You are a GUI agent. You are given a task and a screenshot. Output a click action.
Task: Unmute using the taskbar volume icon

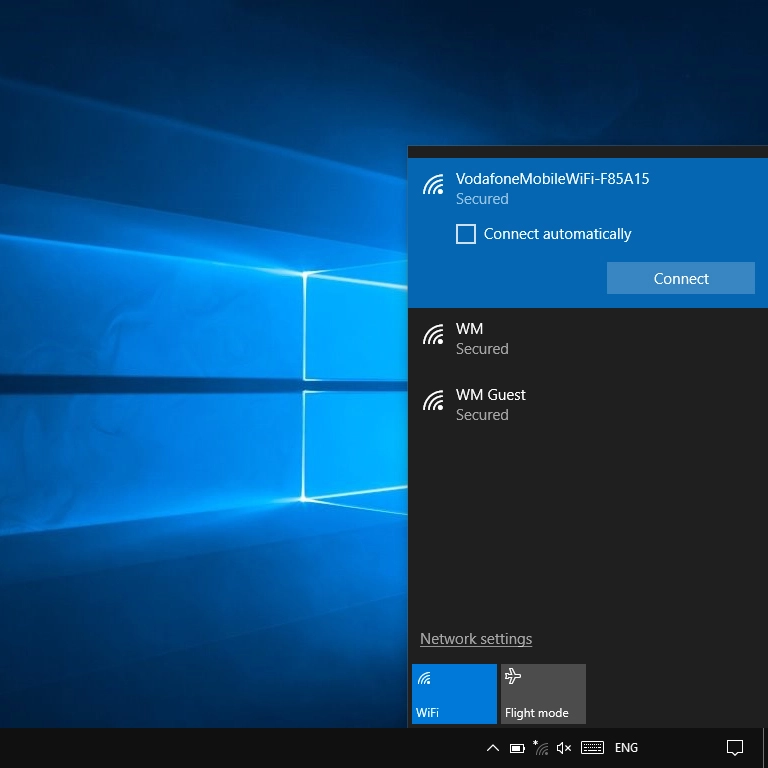click(564, 748)
